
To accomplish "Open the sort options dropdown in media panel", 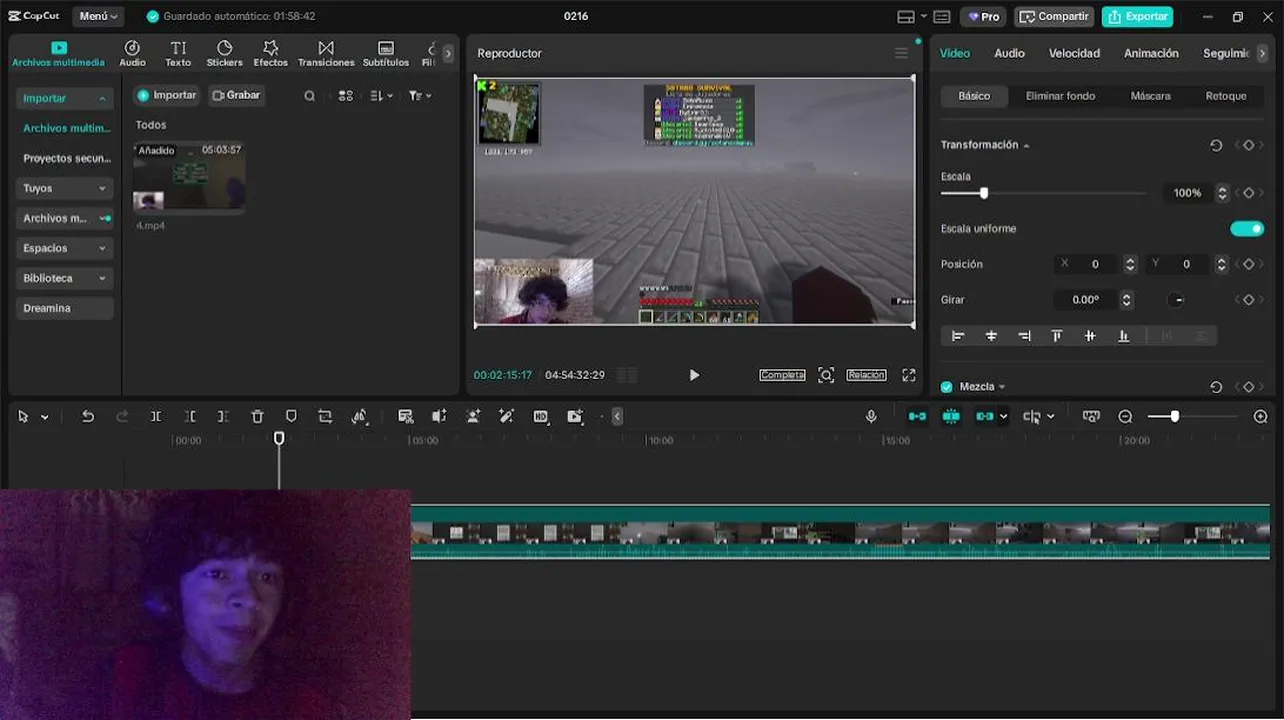I will click(x=382, y=96).
